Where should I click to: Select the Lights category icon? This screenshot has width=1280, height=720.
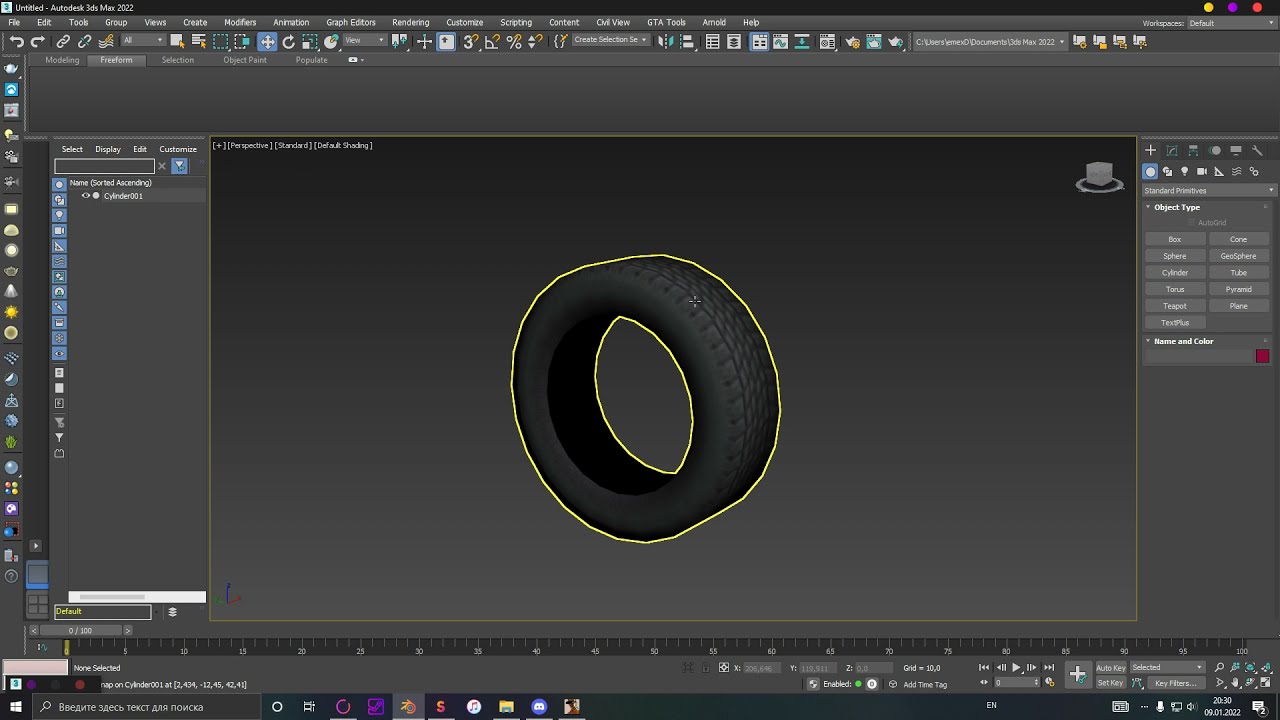[x=1184, y=171]
